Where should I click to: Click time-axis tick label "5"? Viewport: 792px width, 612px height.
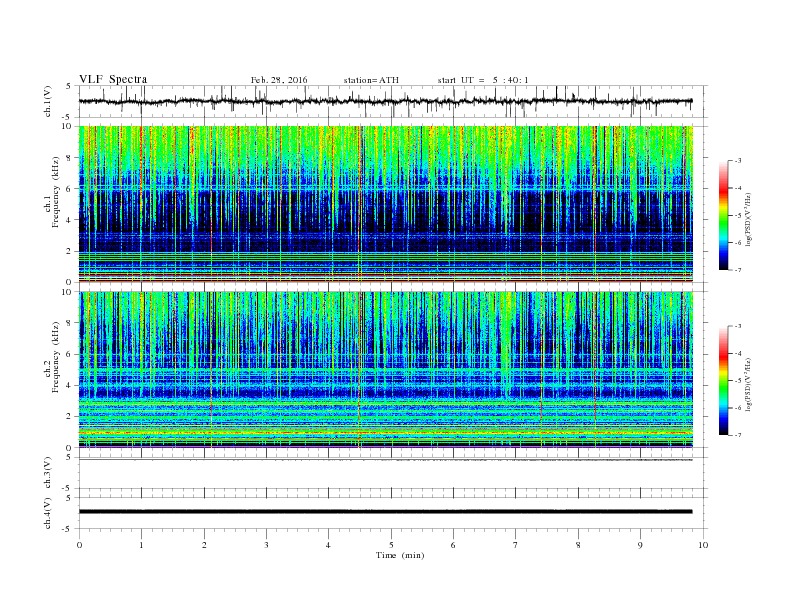[391, 545]
